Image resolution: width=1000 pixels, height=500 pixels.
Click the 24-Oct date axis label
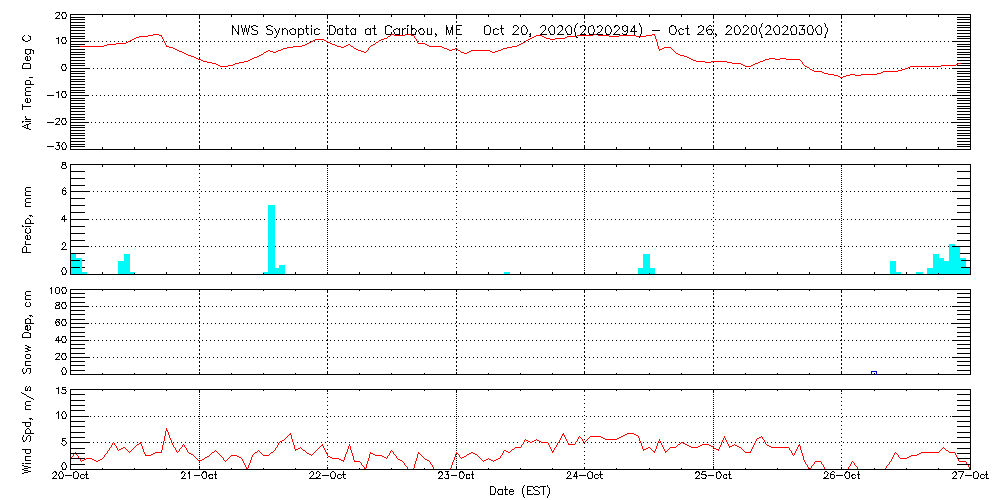point(585,476)
